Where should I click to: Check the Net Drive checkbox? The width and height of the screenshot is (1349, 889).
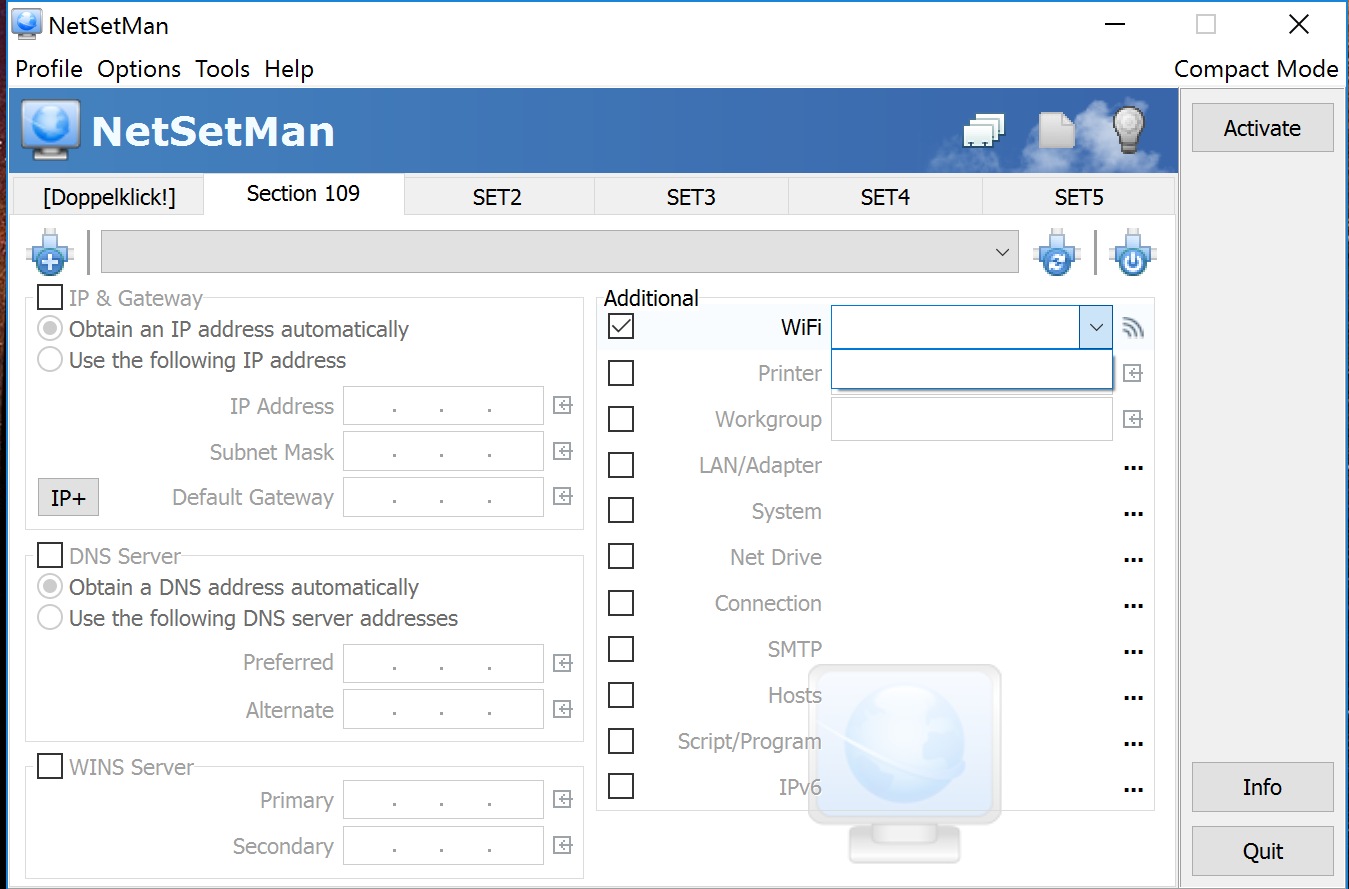pos(621,557)
